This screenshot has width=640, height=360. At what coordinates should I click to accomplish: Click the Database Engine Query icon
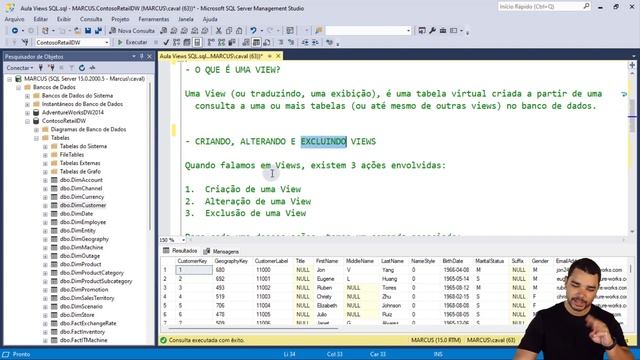pos(163,31)
